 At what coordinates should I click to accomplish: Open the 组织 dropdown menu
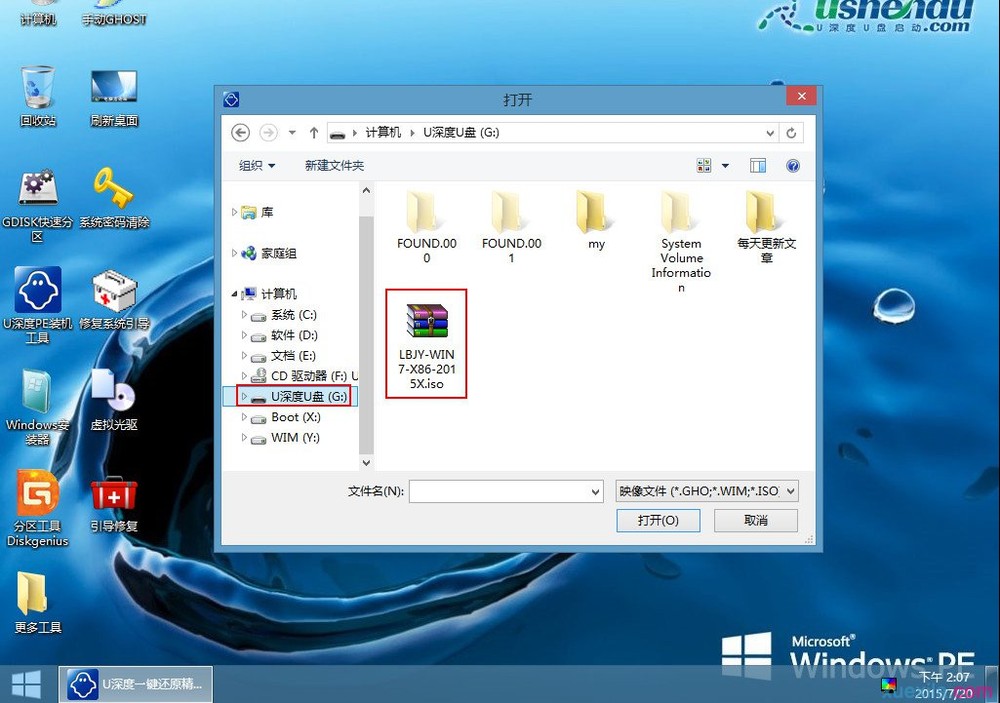(x=256, y=165)
